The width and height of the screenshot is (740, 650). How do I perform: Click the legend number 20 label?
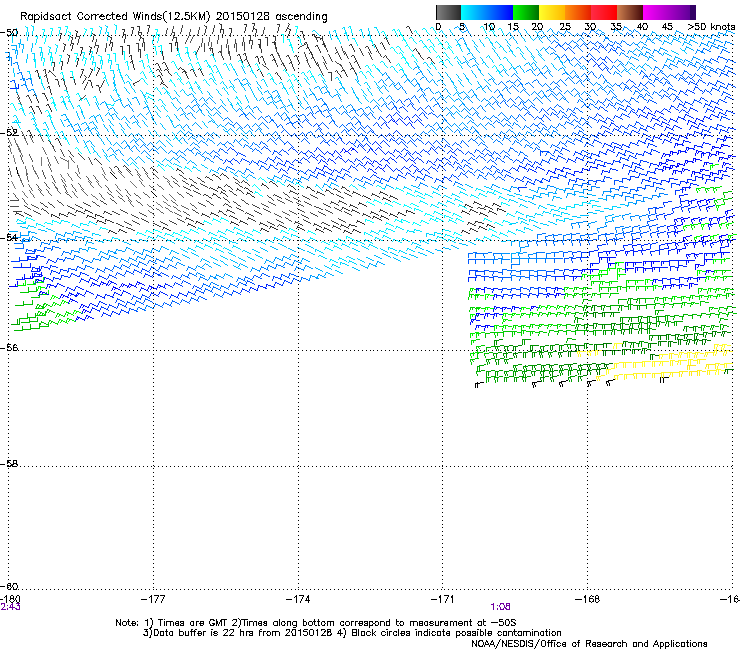[x=537, y=27]
